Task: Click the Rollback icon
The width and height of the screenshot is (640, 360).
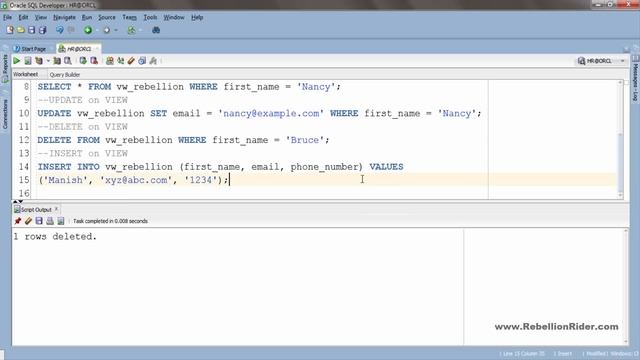Action: click(x=94, y=61)
